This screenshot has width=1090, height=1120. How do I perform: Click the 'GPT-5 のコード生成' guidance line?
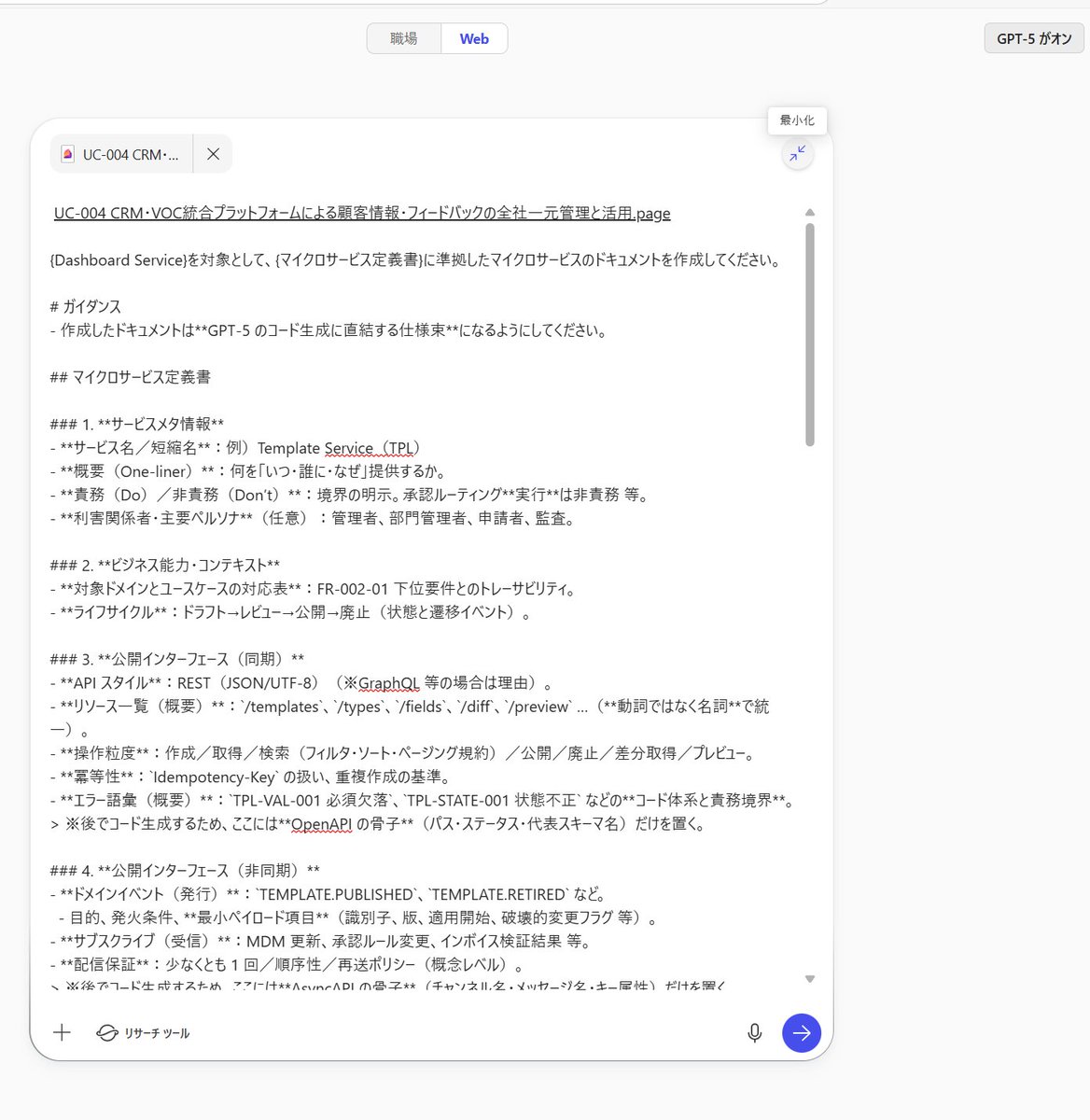coord(328,330)
